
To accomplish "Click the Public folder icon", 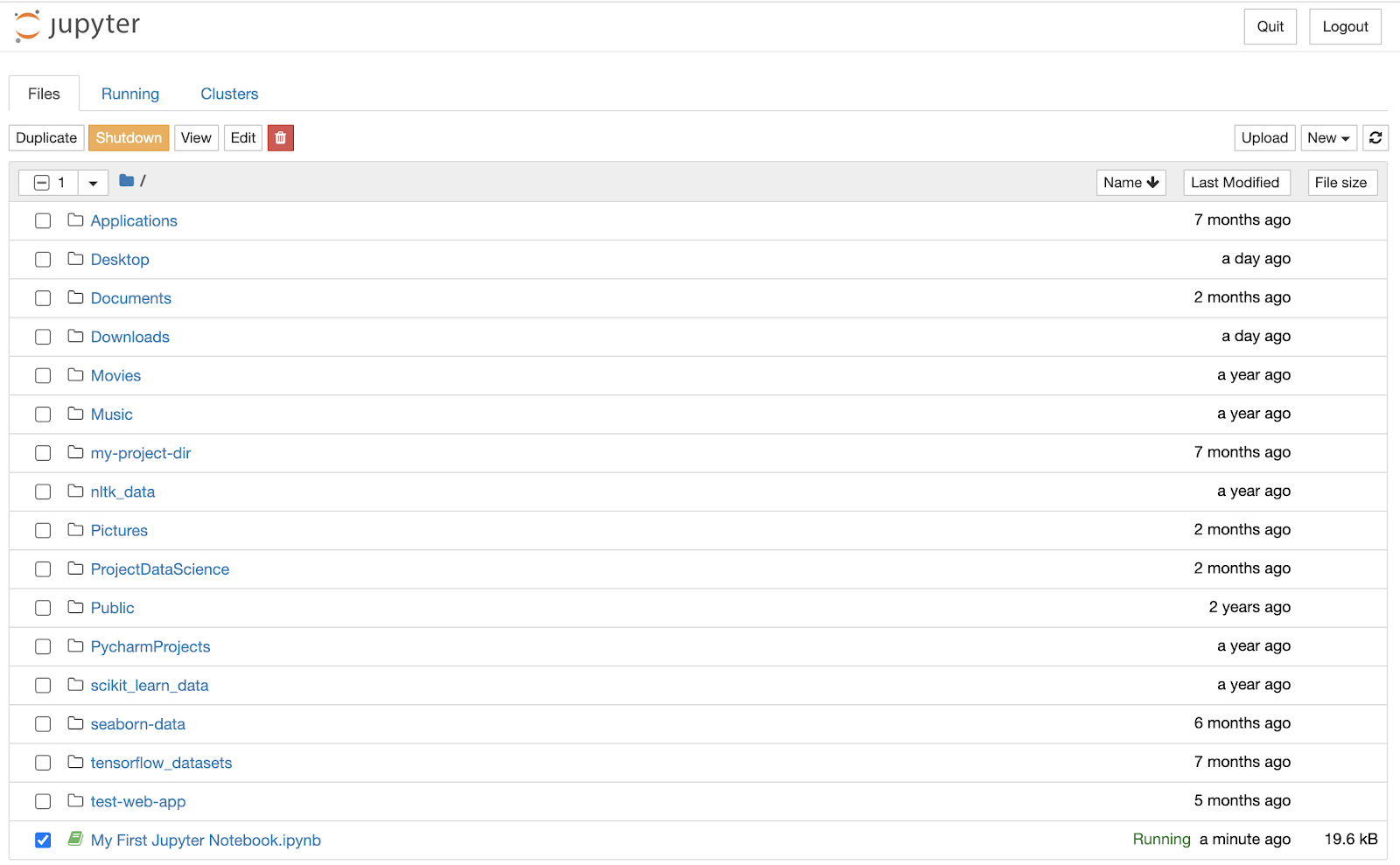I will 75,607.
